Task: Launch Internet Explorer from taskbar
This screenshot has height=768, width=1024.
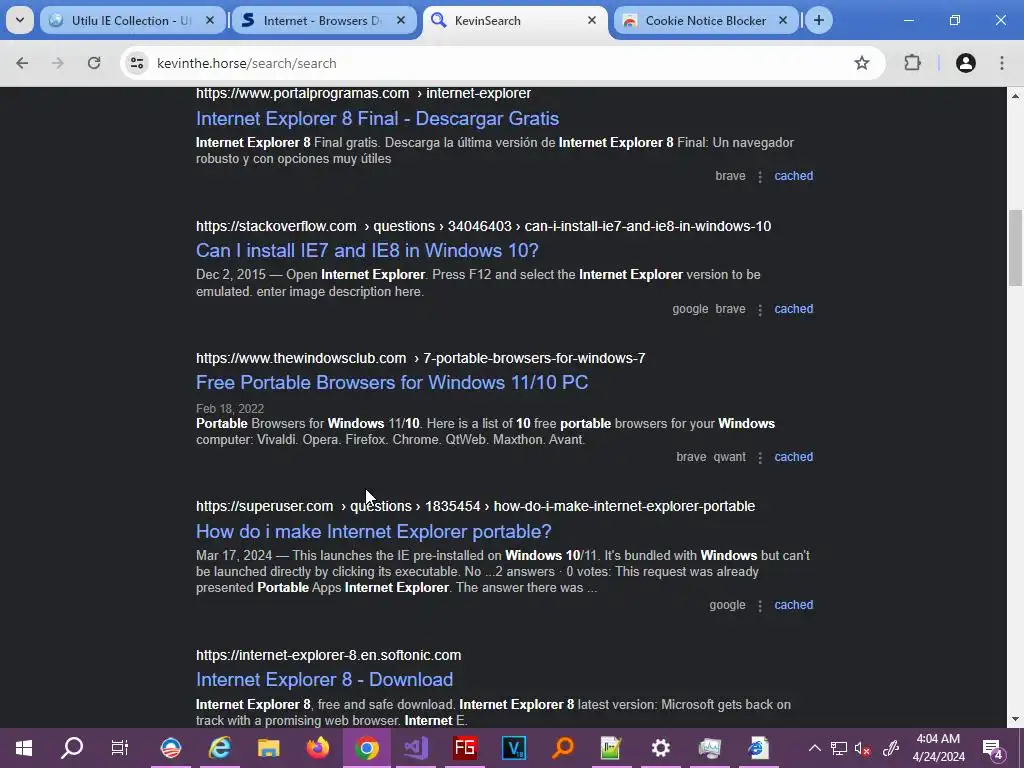Action: click(219, 748)
